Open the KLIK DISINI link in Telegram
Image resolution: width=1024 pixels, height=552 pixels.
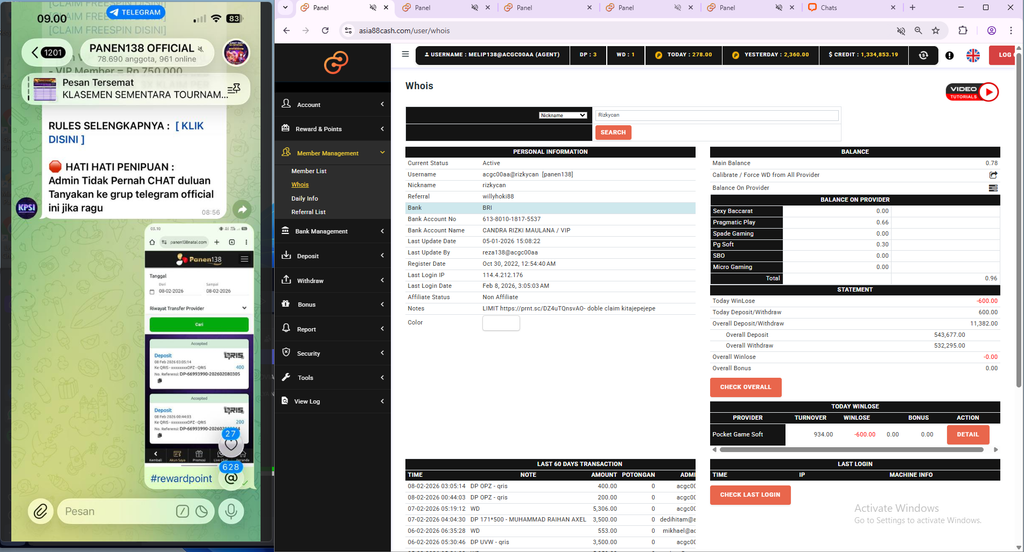pyautogui.click(x=125, y=133)
